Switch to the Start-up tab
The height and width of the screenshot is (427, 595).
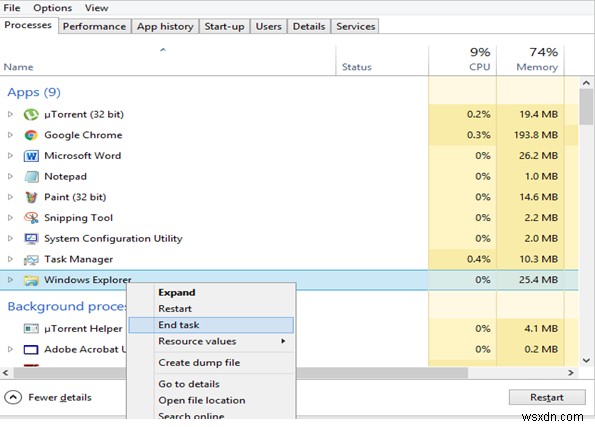coord(224,26)
